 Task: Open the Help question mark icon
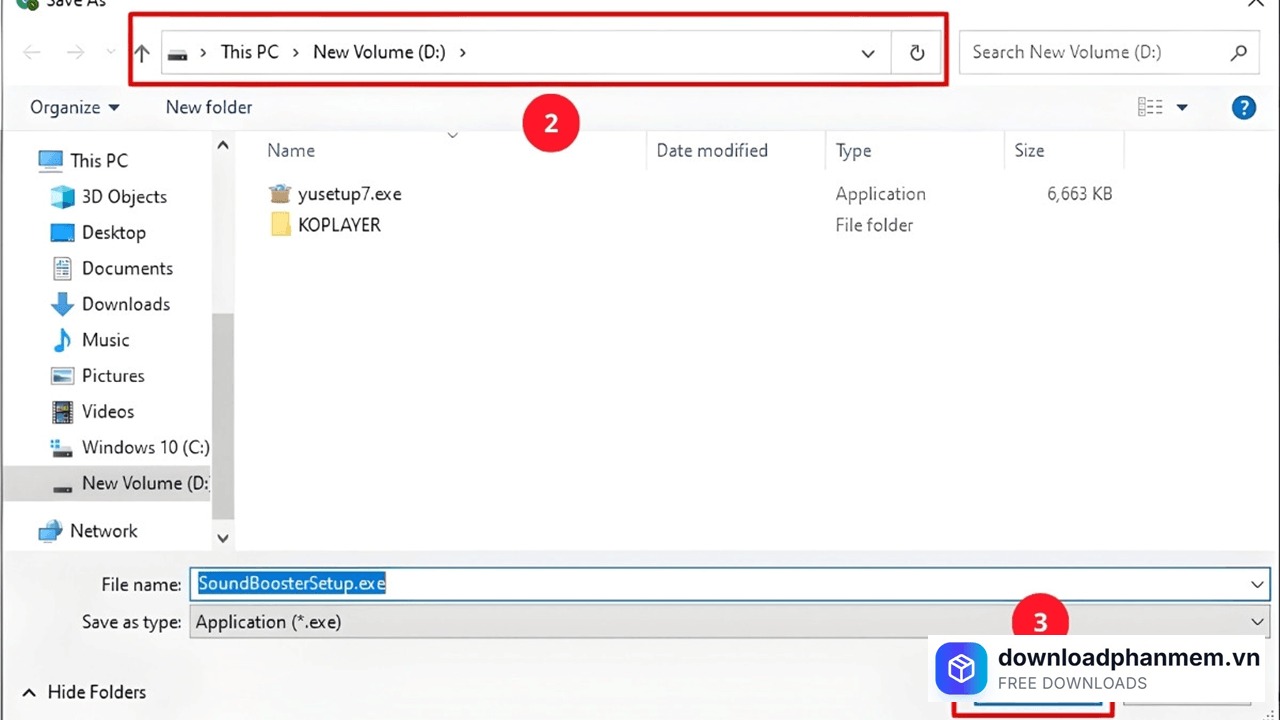click(1243, 107)
